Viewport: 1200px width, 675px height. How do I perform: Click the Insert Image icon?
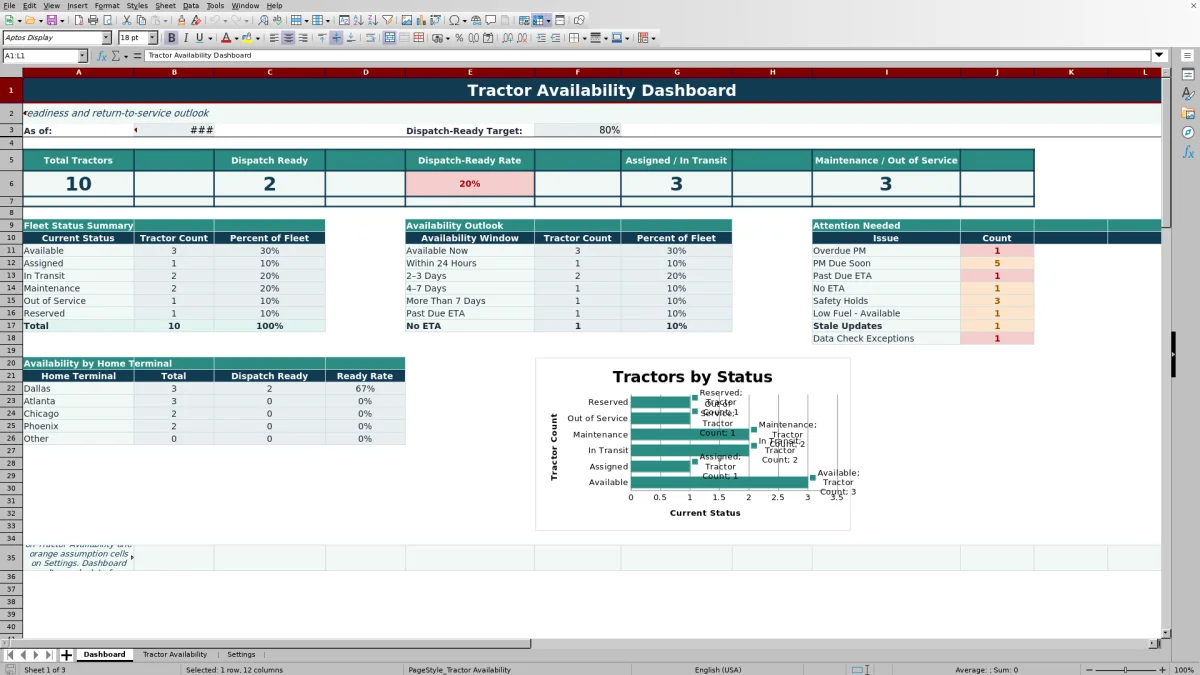pyautogui.click(x=406, y=20)
